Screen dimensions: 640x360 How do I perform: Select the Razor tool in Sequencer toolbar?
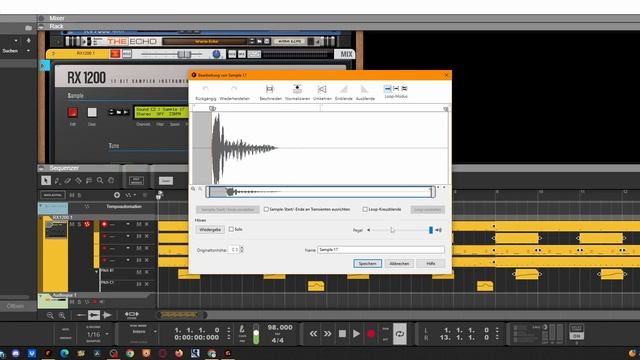[78, 180]
